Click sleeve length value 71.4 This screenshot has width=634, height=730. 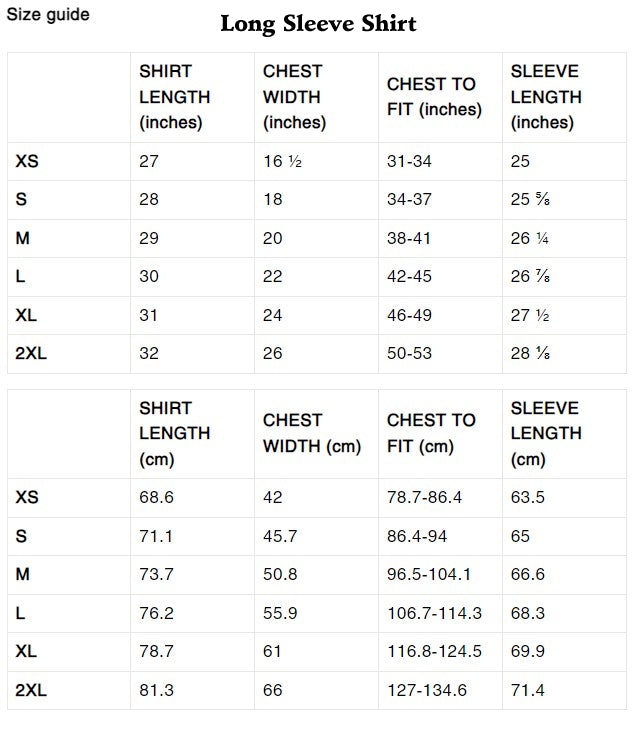(x=527, y=690)
